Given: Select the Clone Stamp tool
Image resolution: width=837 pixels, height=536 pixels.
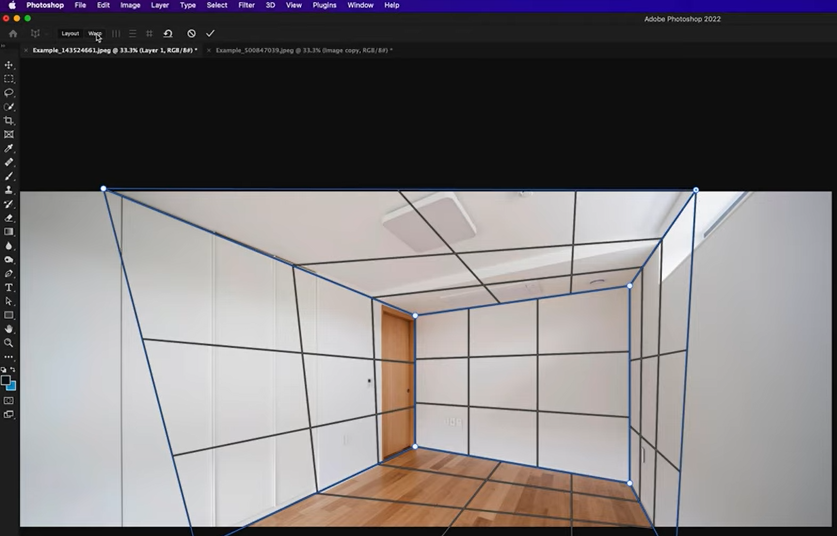Looking at the screenshot, I should [9, 190].
